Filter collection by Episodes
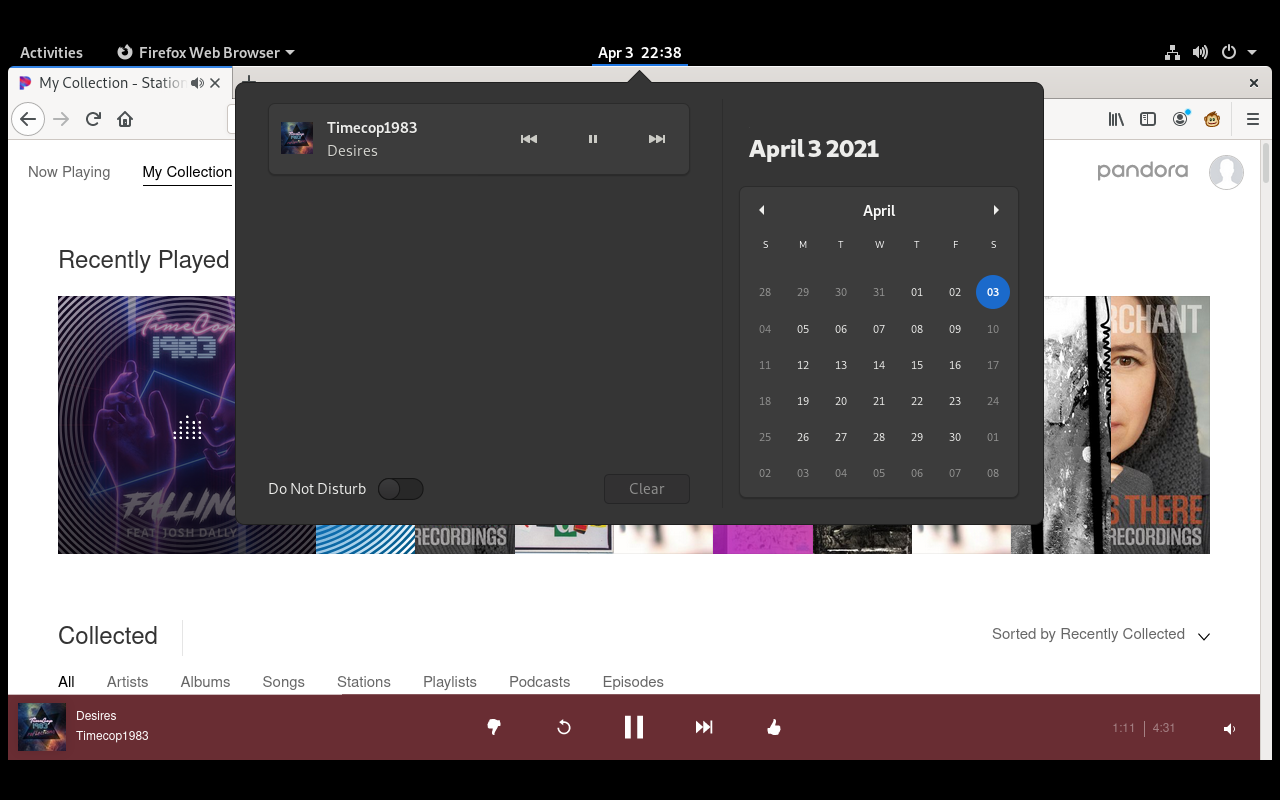 (x=633, y=682)
